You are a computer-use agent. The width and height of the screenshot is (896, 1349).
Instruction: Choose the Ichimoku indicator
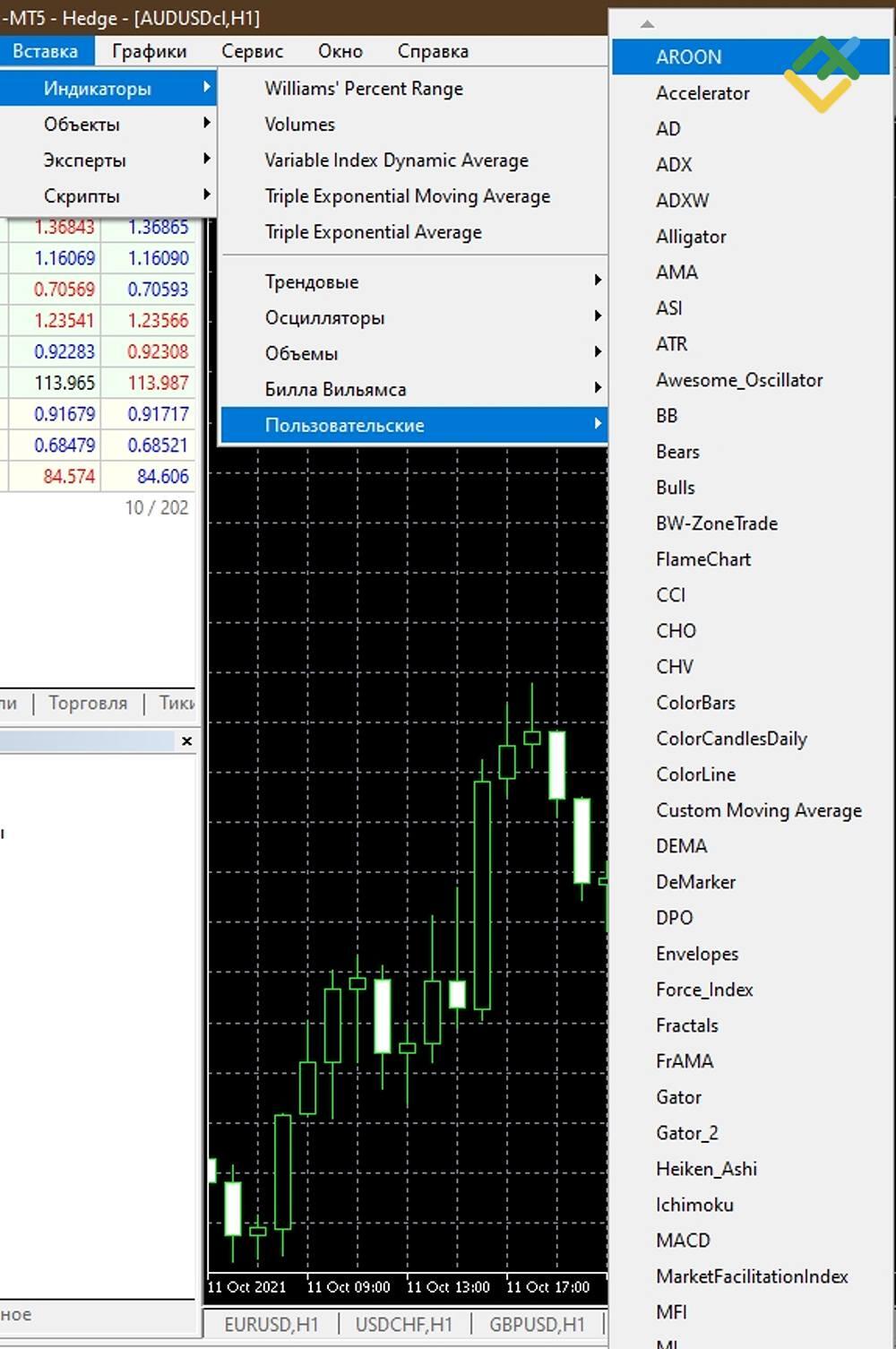(751, 1204)
